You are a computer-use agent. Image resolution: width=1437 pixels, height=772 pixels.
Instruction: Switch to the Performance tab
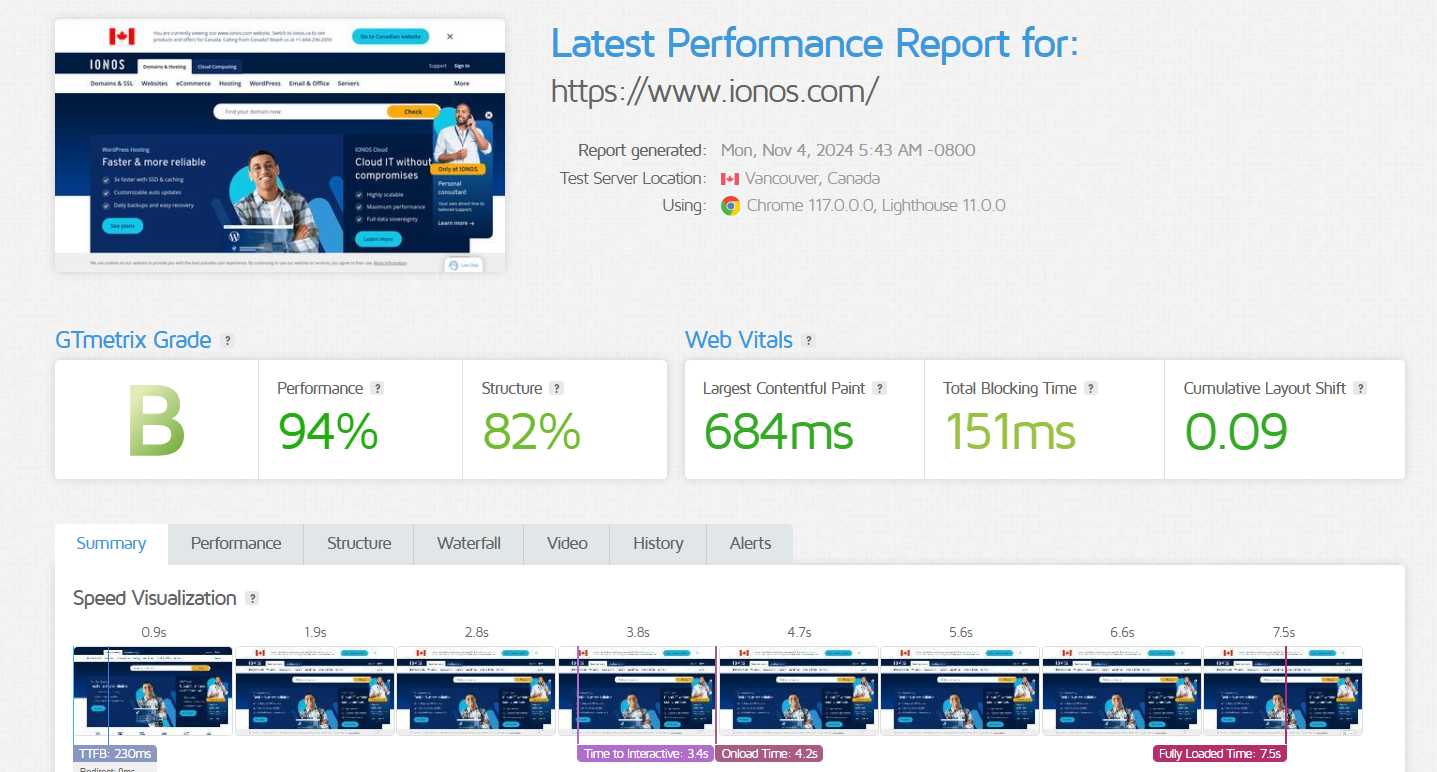click(x=236, y=544)
